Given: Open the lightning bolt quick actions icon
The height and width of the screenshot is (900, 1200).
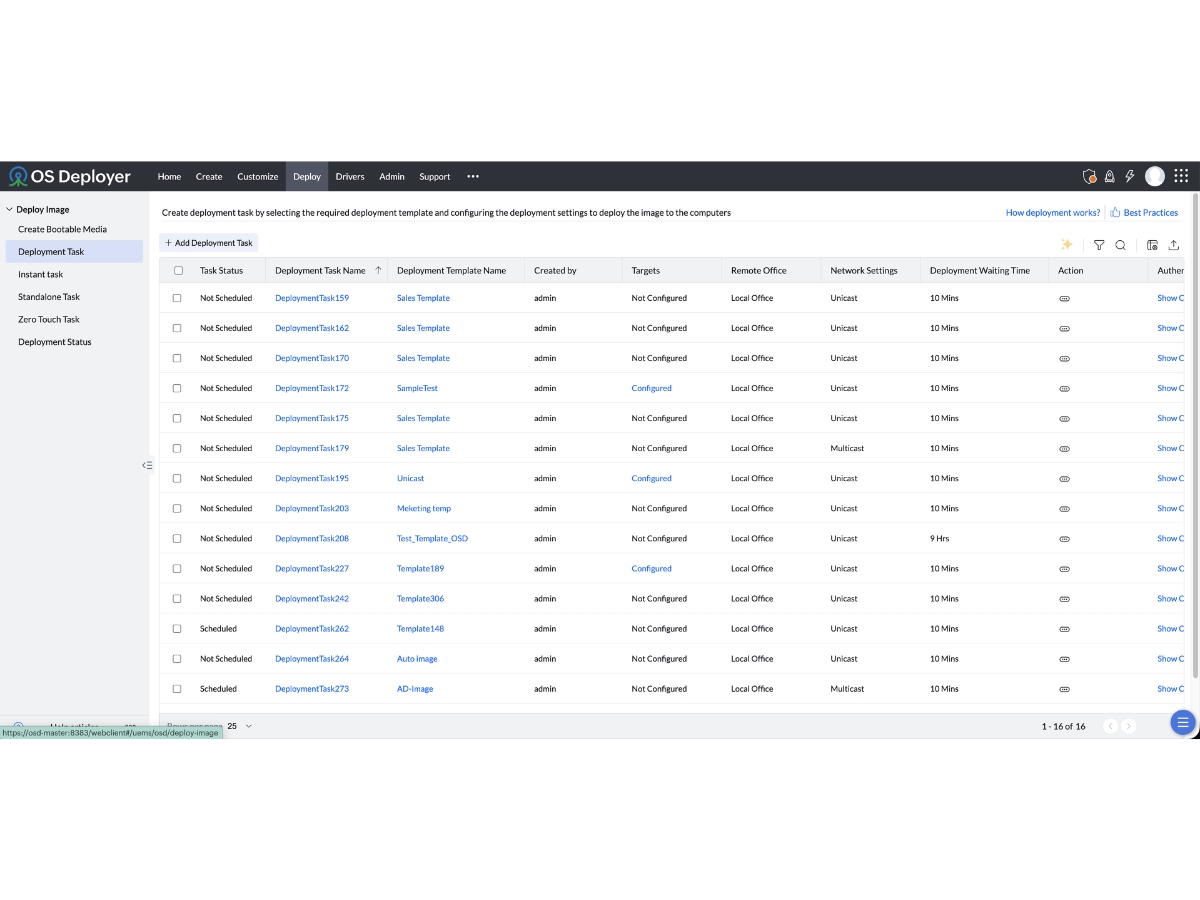Looking at the screenshot, I should click(1130, 176).
